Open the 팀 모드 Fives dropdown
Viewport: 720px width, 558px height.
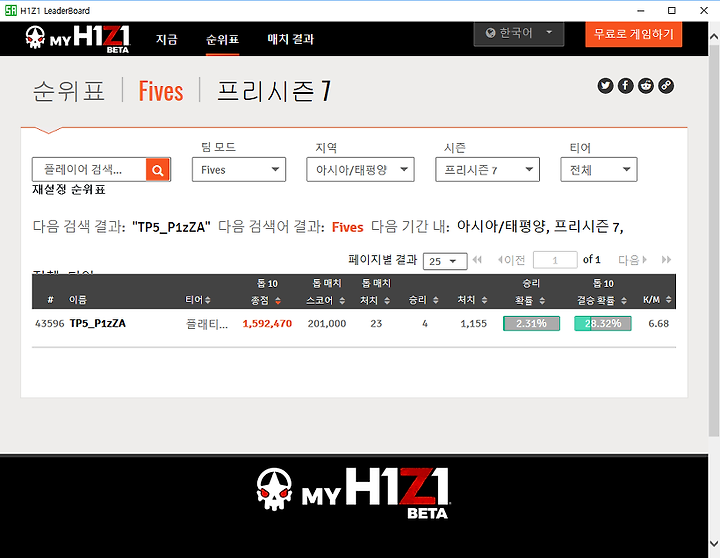(239, 170)
